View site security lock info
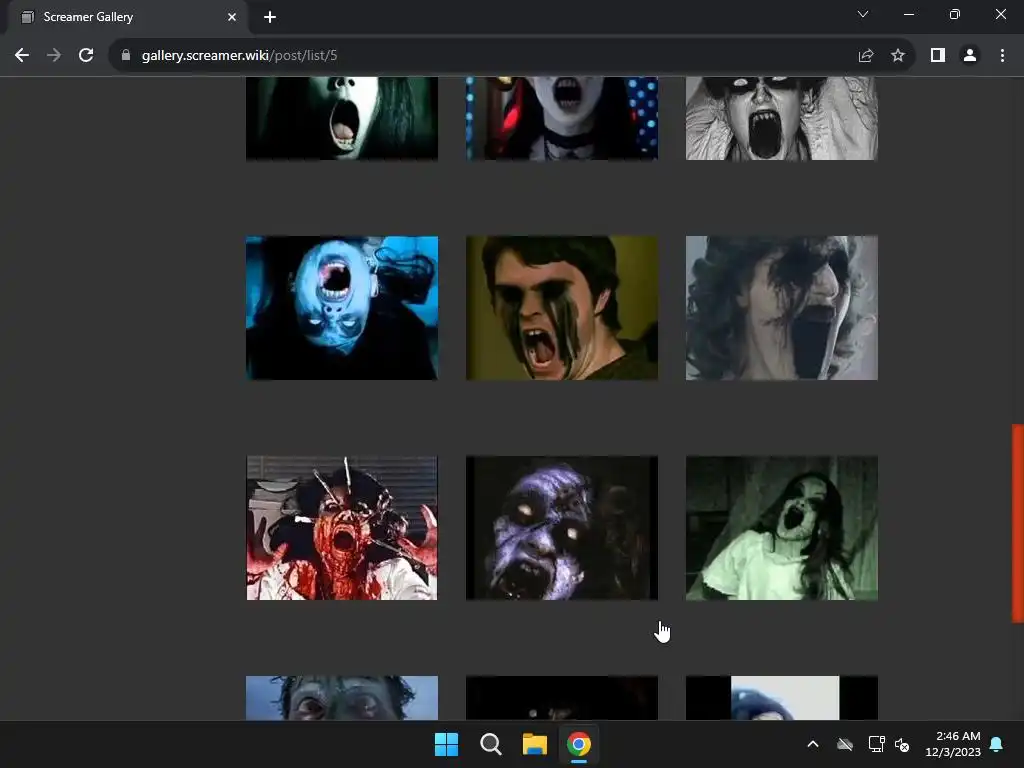 pos(126,56)
